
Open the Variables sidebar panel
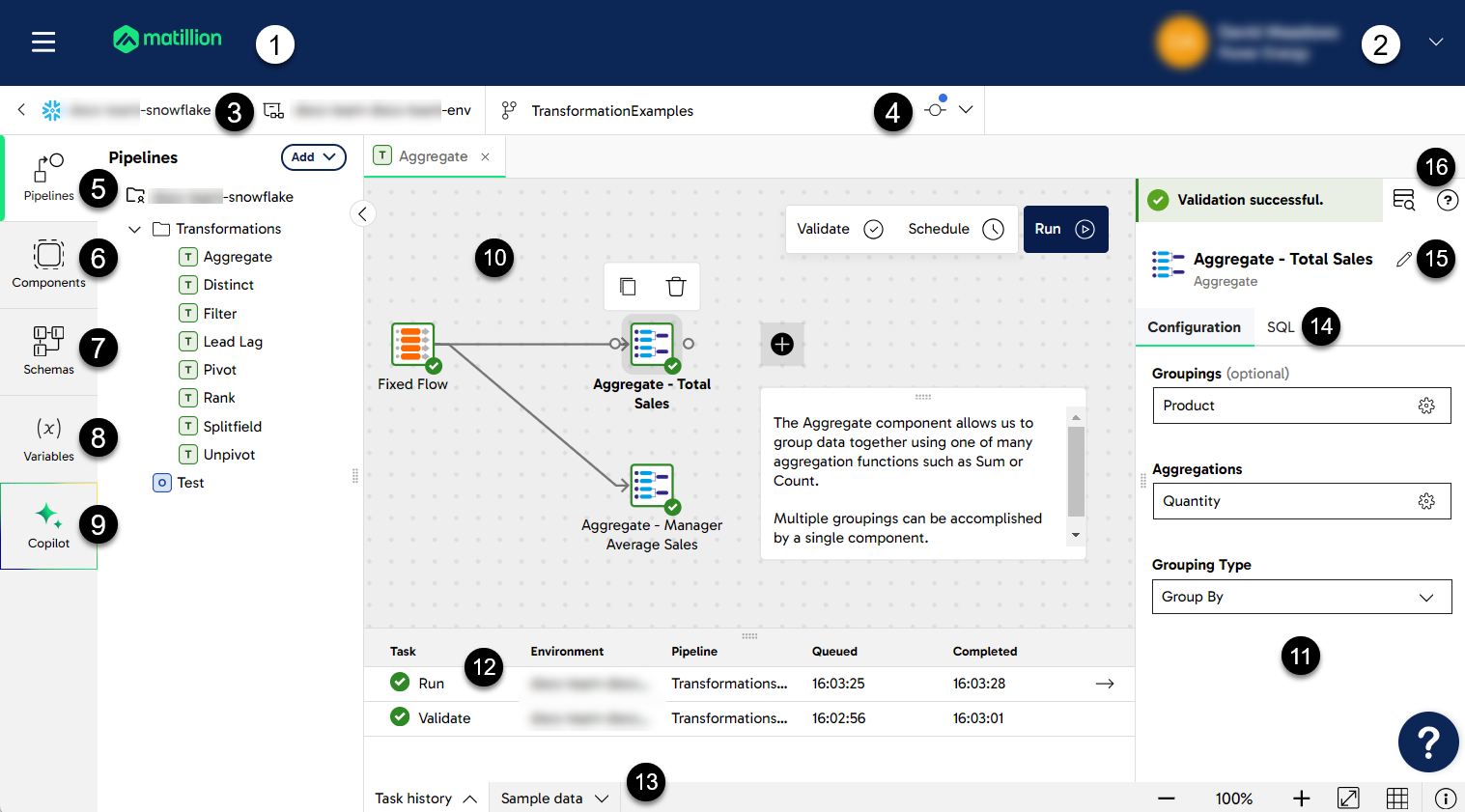tap(48, 438)
